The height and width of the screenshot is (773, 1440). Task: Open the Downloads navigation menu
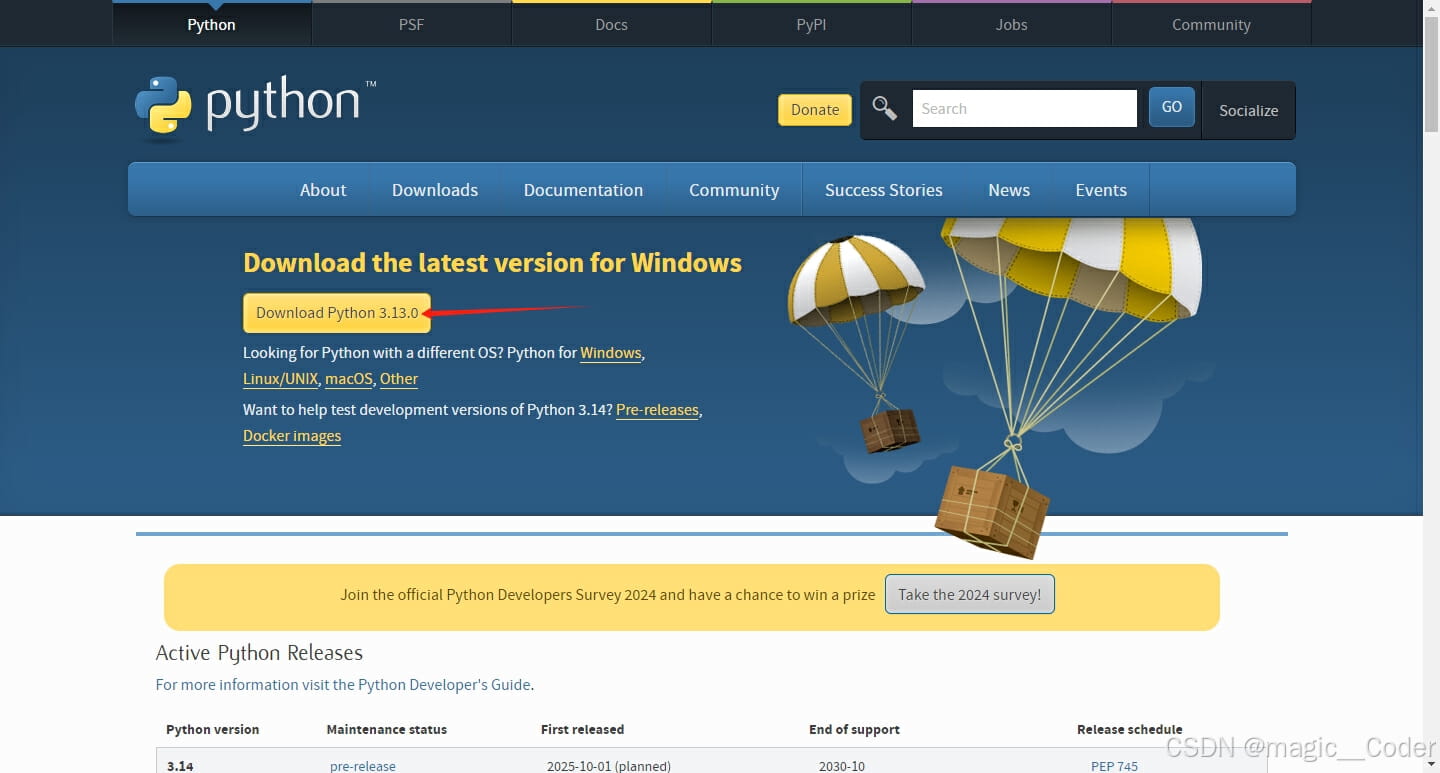(435, 190)
